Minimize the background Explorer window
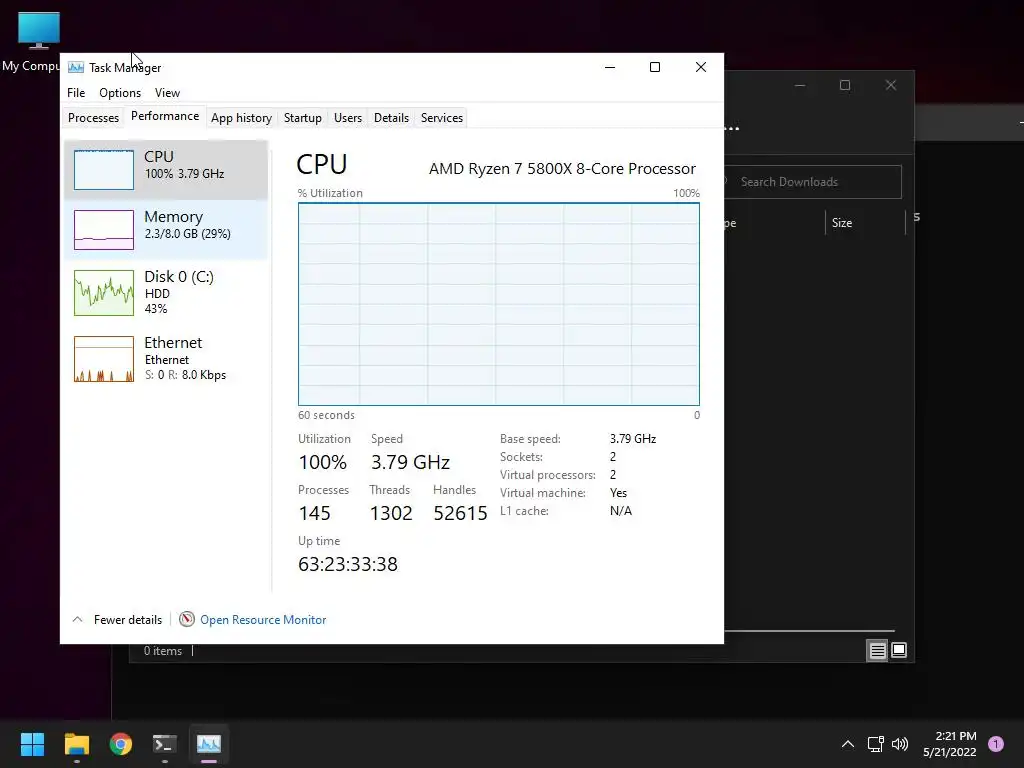 click(x=800, y=86)
